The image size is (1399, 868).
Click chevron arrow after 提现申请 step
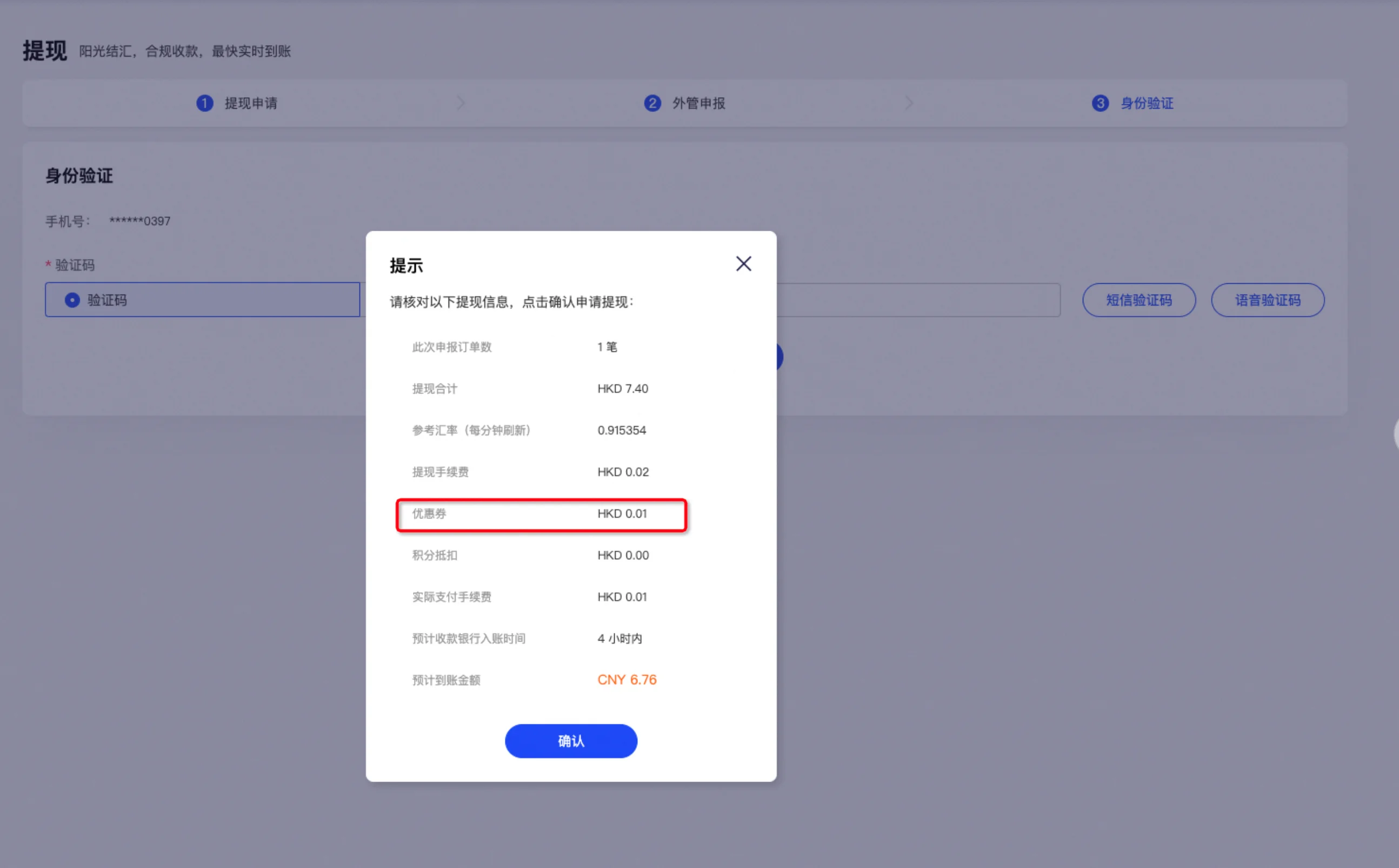pos(461,103)
